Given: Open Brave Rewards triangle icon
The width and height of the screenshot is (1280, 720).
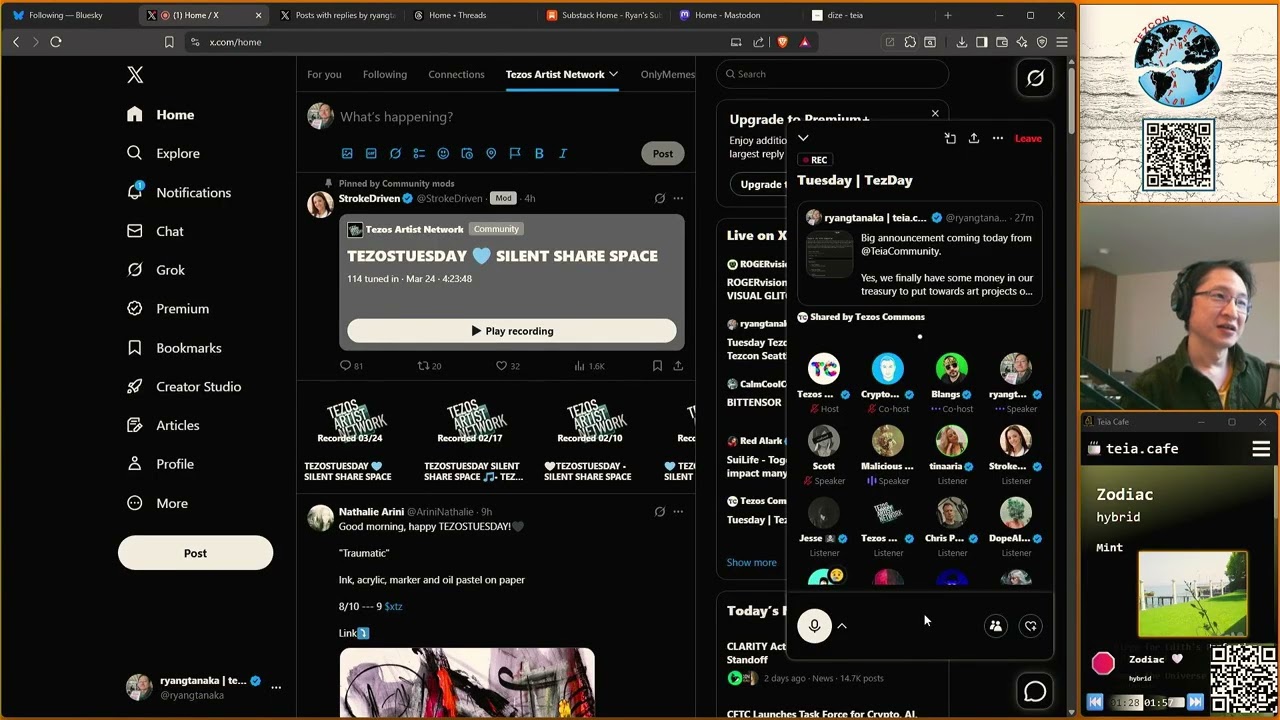Looking at the screenshot, I should pos(804,42).
